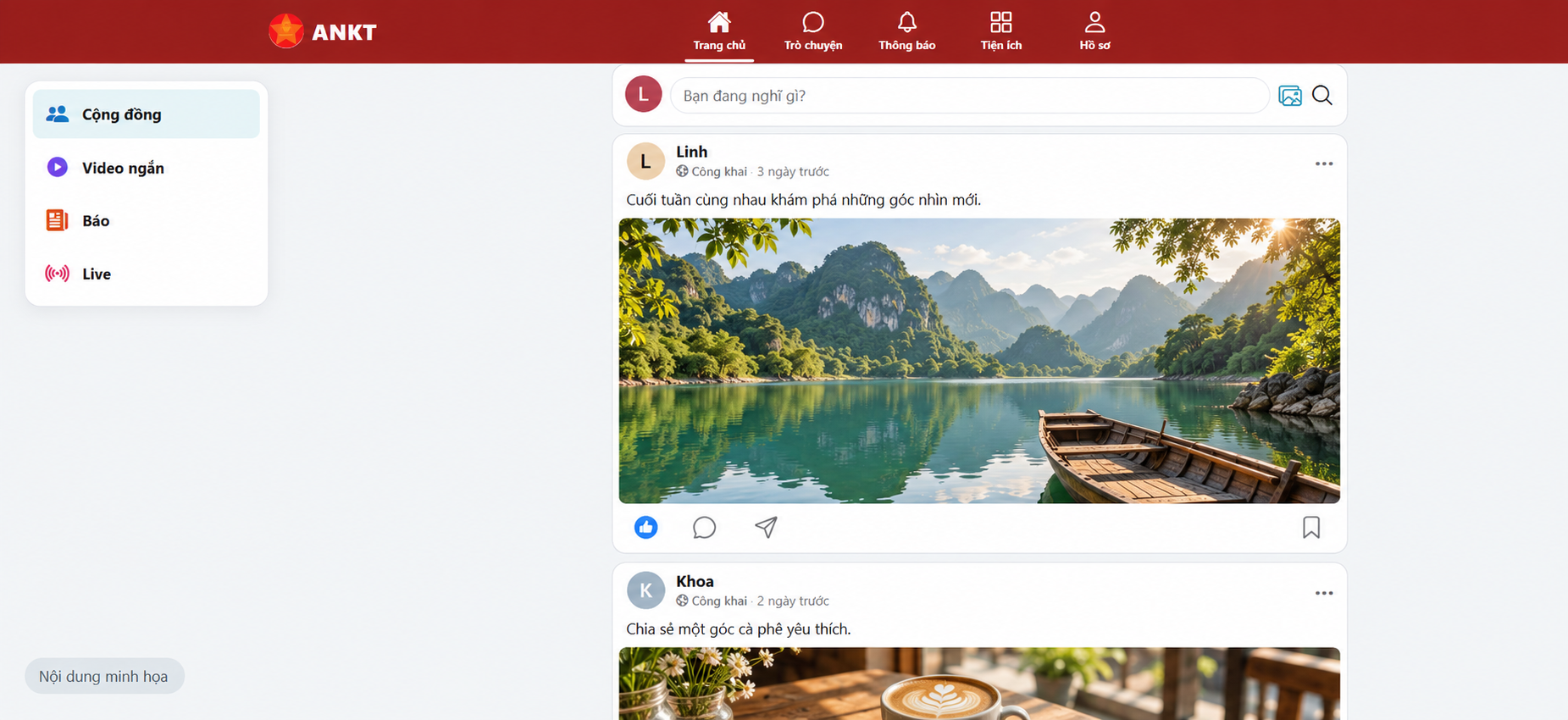This screenshot has height=720, width=1568.
Task: Focus the 'Bạn đang nghĩ gì?' input
Action: (x=969, y=96)
